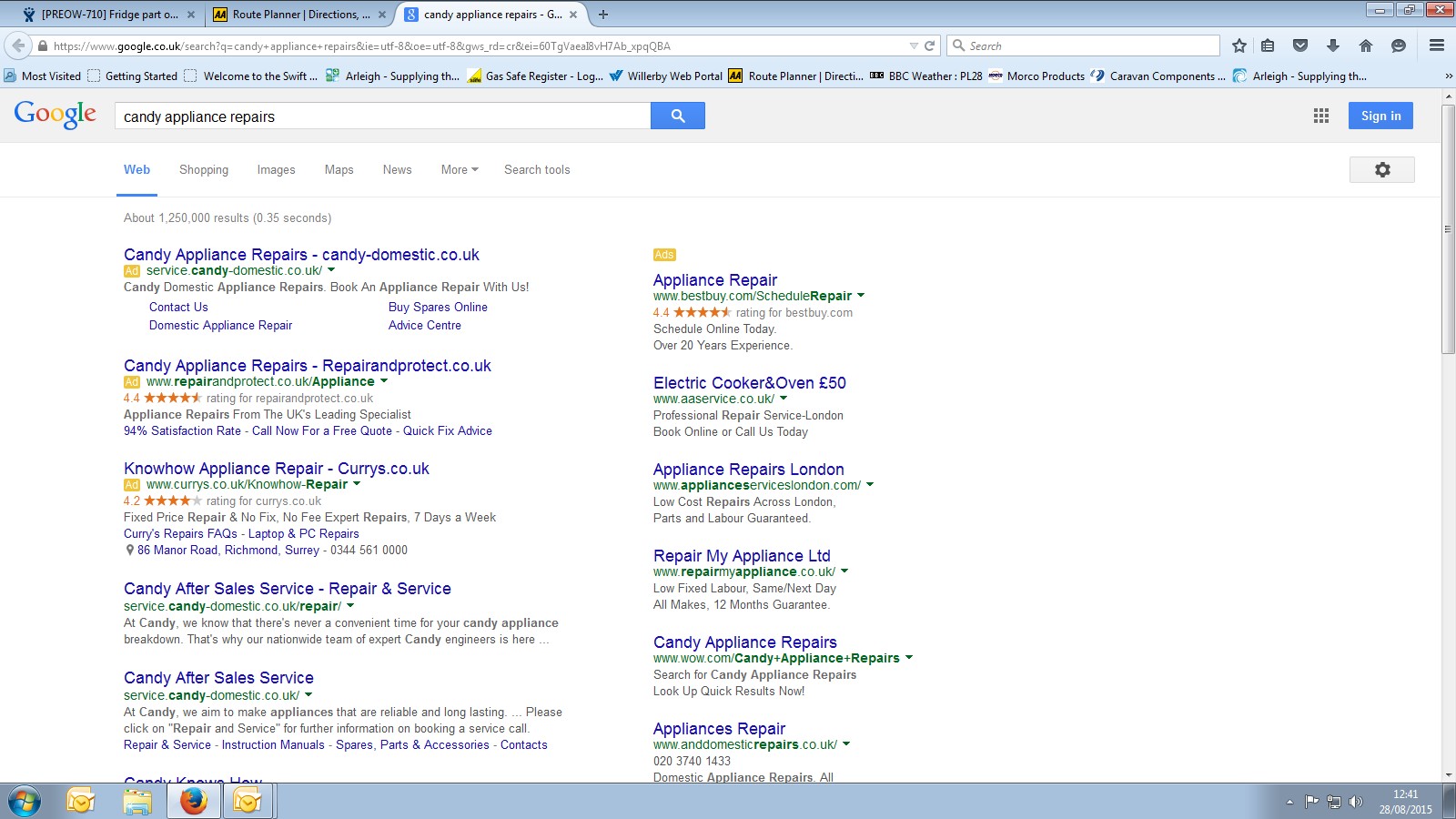The height and width of the screenshot is (819, 1456).
Task: Open the Firefox hamburger menu
Action: pos(1437,45)
